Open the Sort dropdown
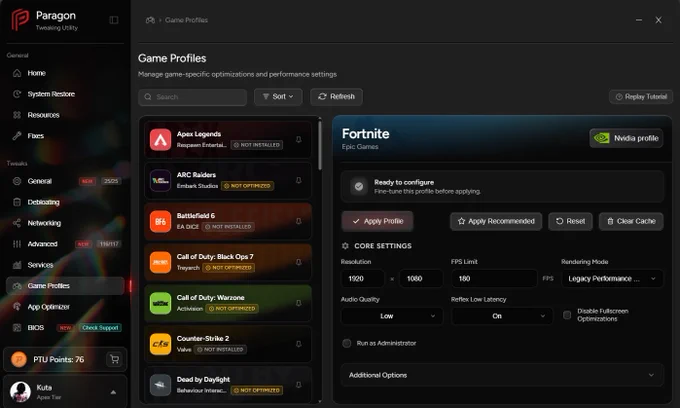The height and width of the screenshot is (408, 680). tap(278, 97)
